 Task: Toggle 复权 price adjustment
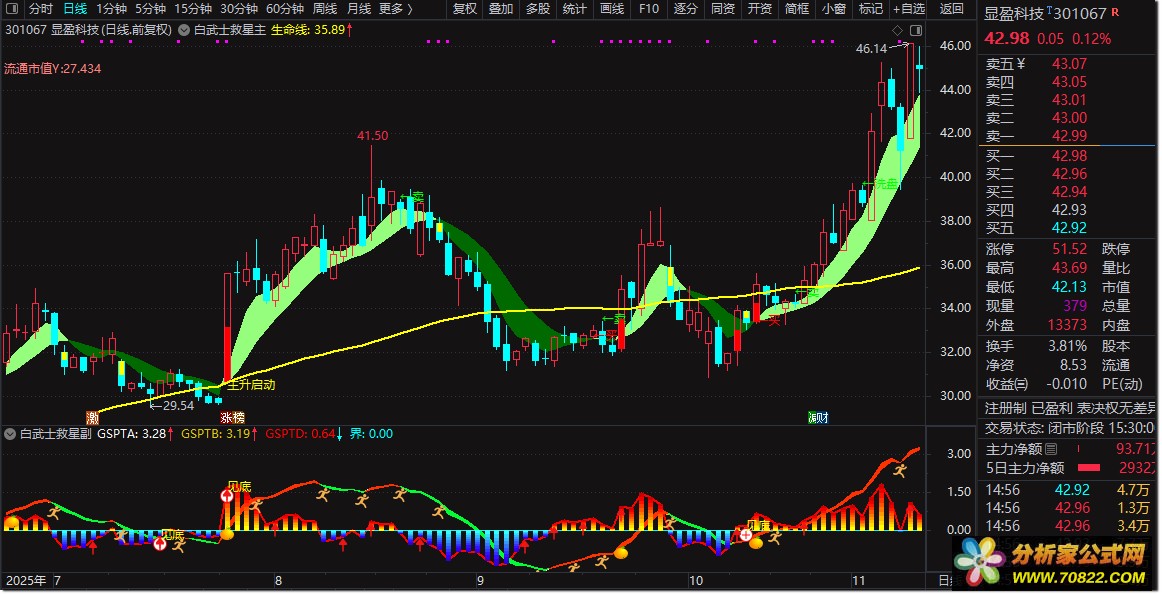pos(465,9)
